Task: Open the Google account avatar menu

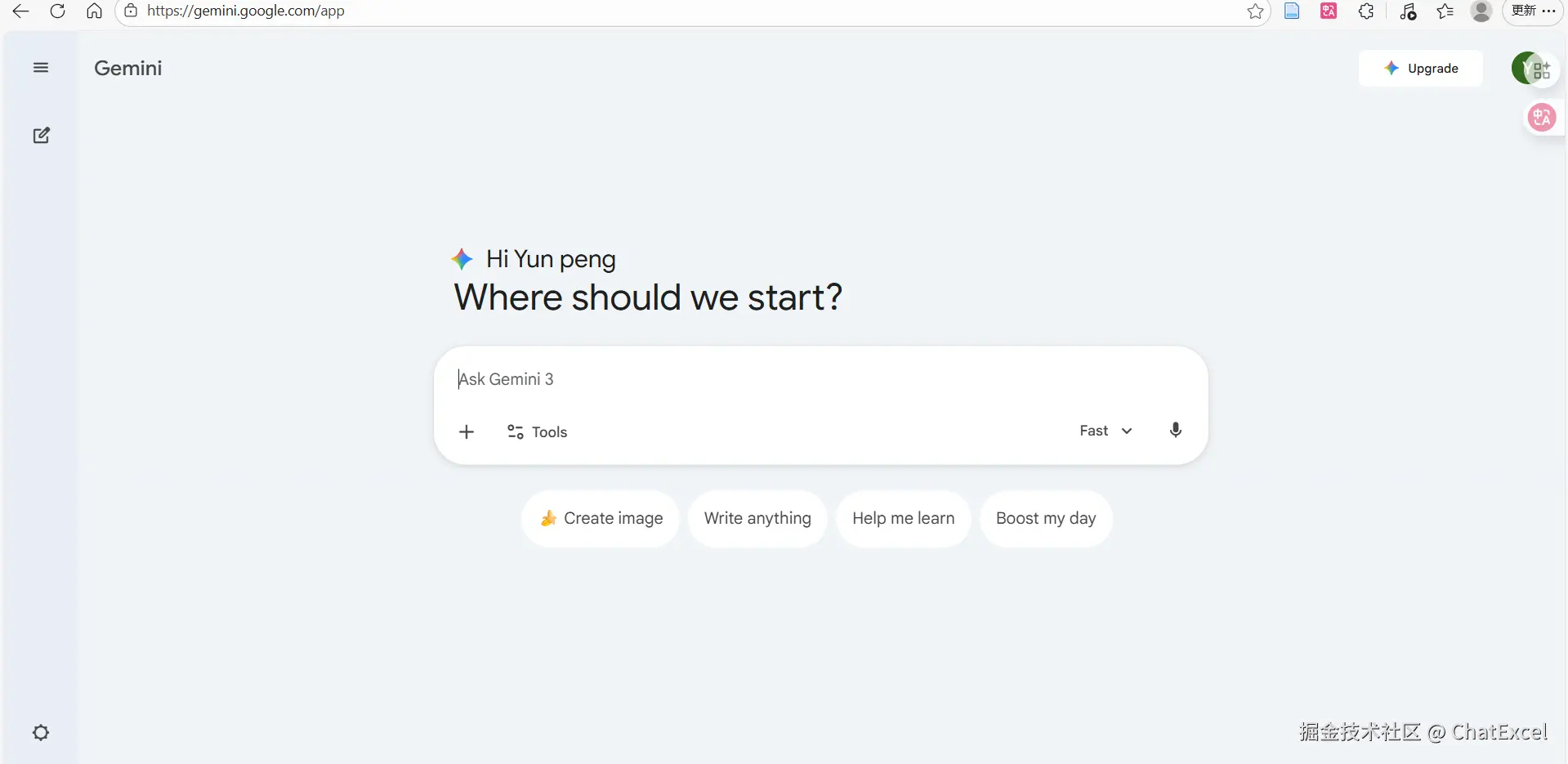Action: click(1526, 69)
